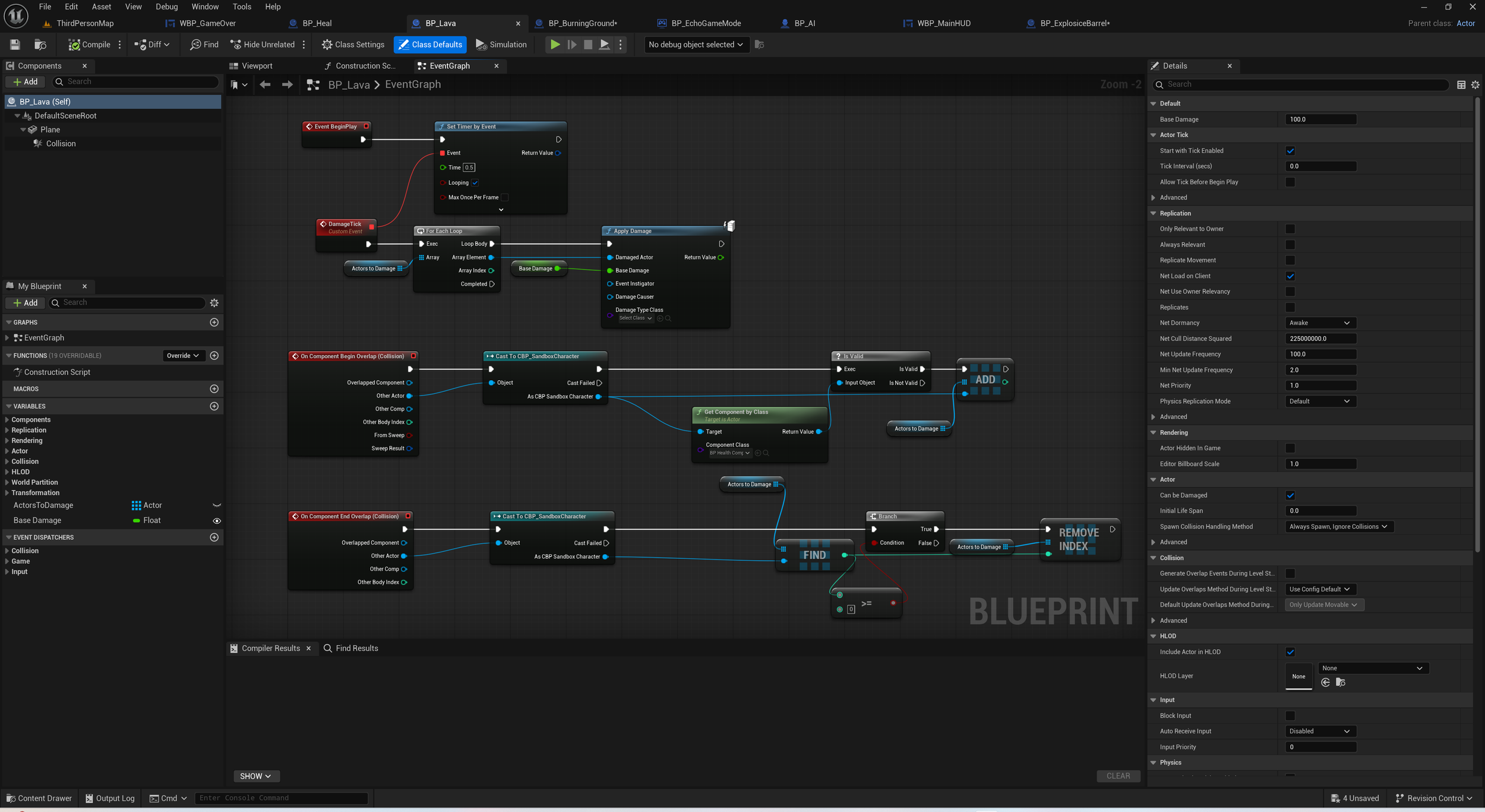This screenshot has width=1485, height=812.
Task: Select debug object browse icon
Action: (759, 45)
